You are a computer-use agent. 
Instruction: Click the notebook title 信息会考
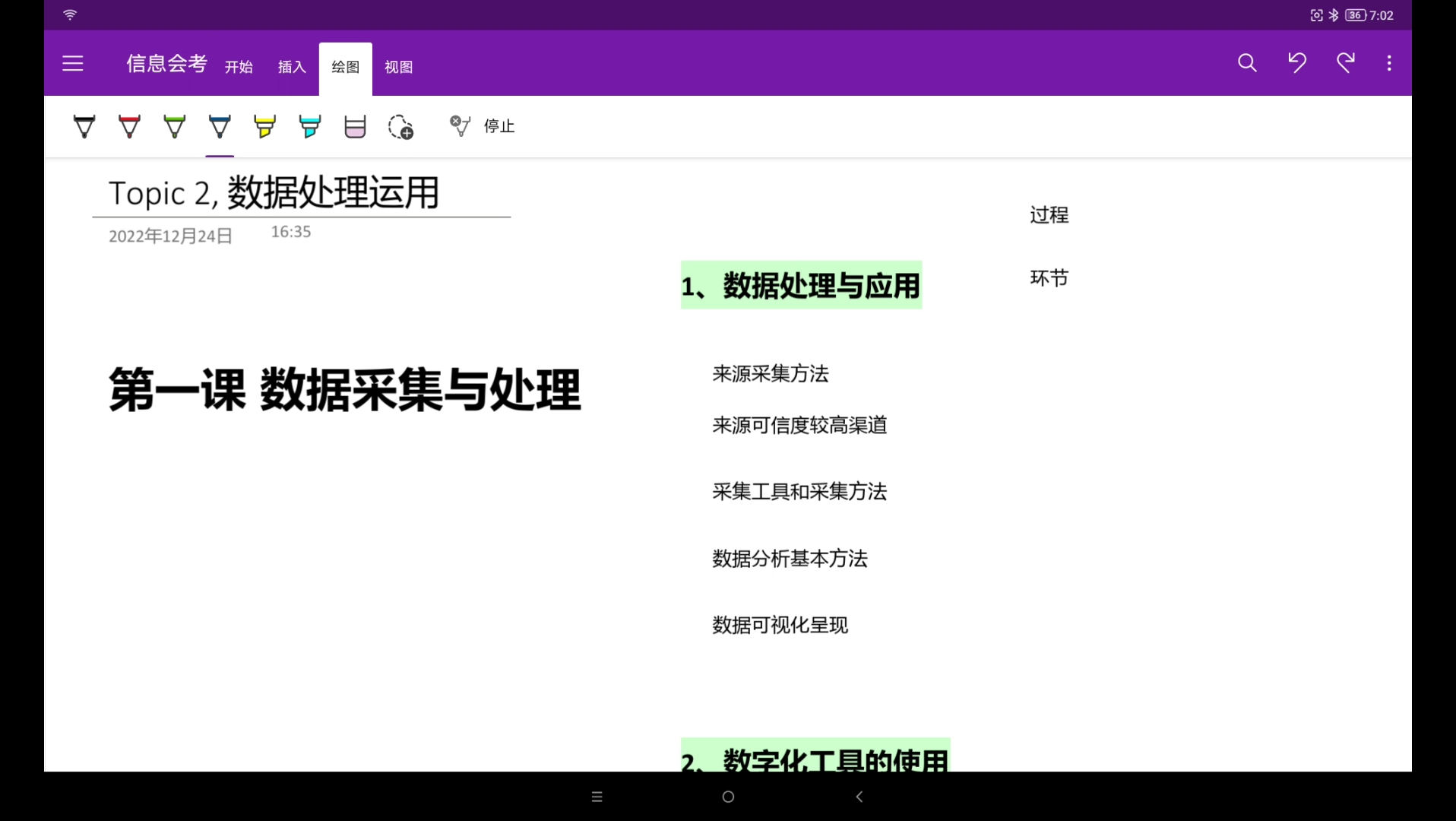click(x=166, y=64)
